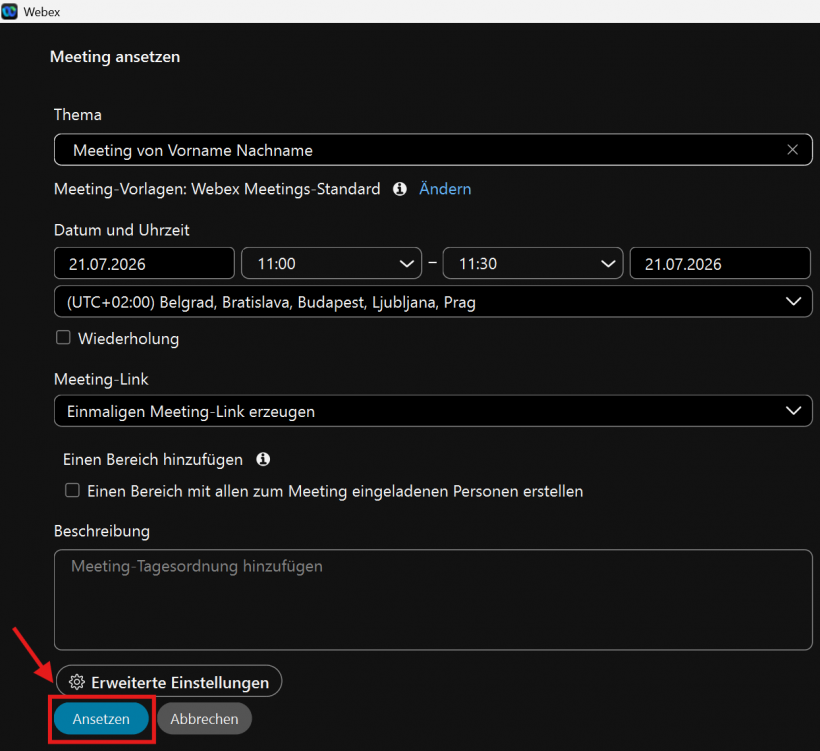
Task: Click the Thema text field
Action: click(x=433, y=150)
